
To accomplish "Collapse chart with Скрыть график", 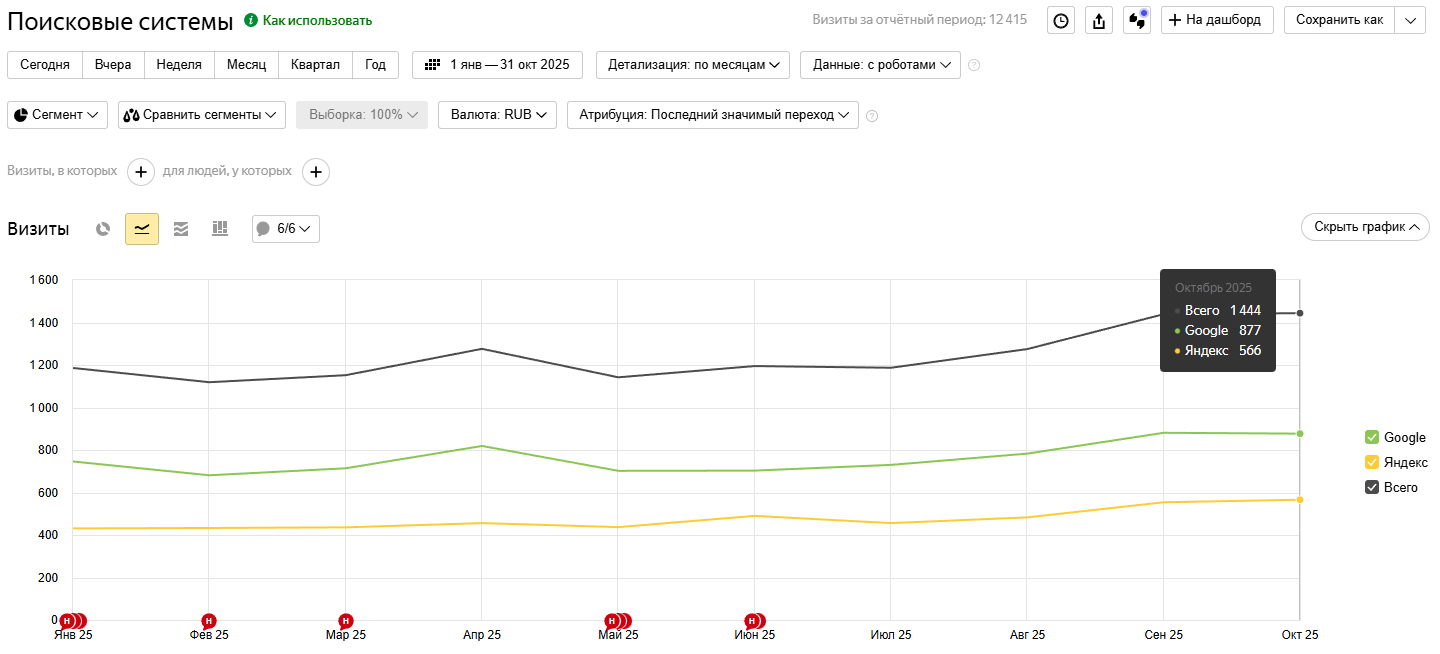I will [1365, 227].
